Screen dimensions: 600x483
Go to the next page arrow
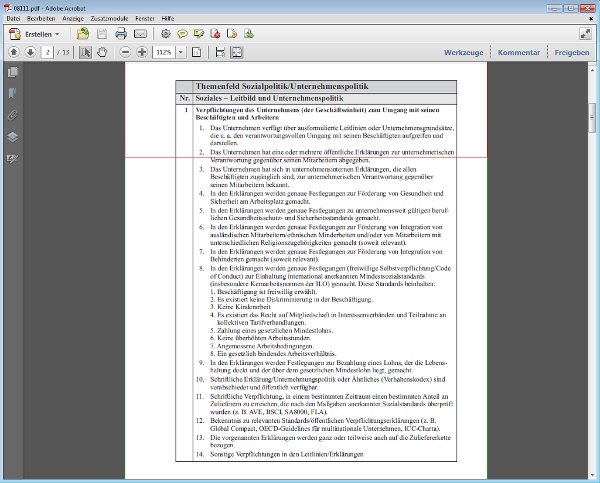(31, 51)
